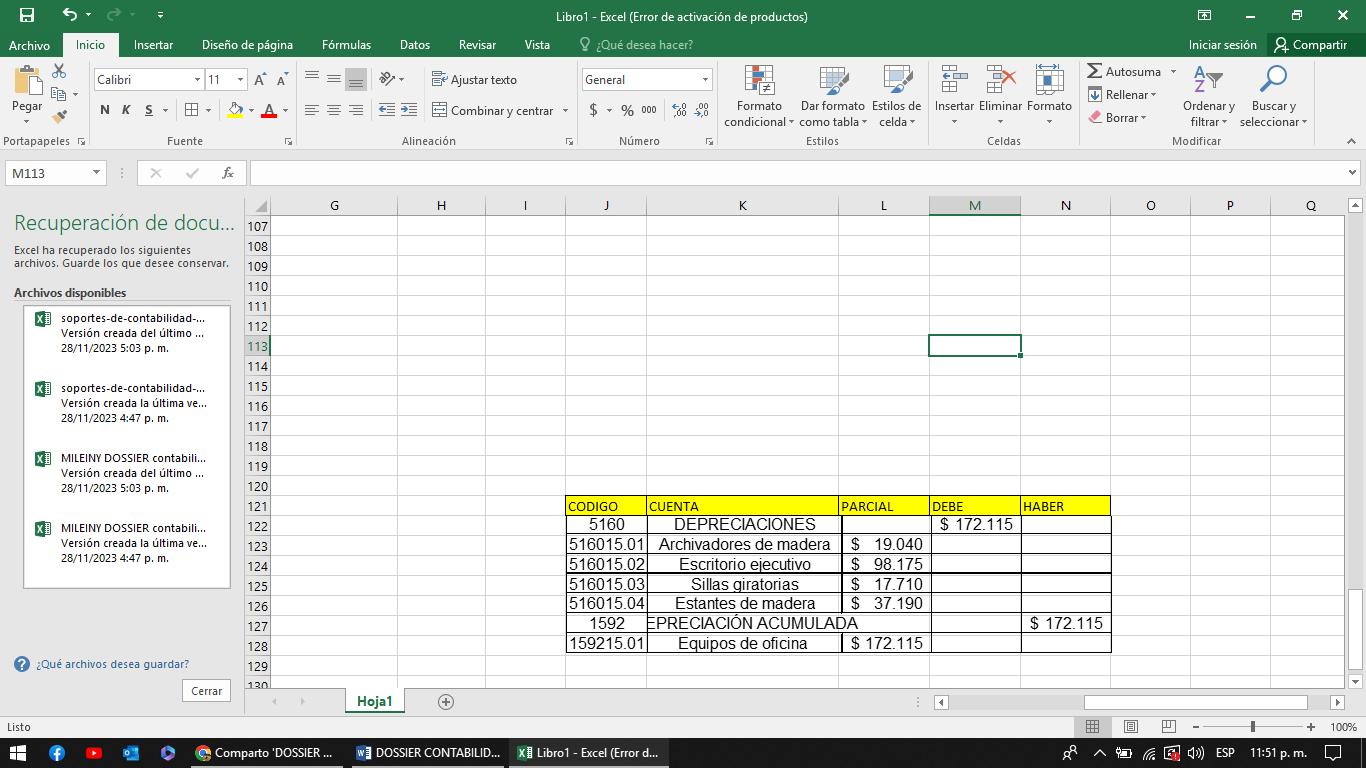
Task: Open the Rellenar dropdown
Action: pyautogui.click(x=1123, y=95)
